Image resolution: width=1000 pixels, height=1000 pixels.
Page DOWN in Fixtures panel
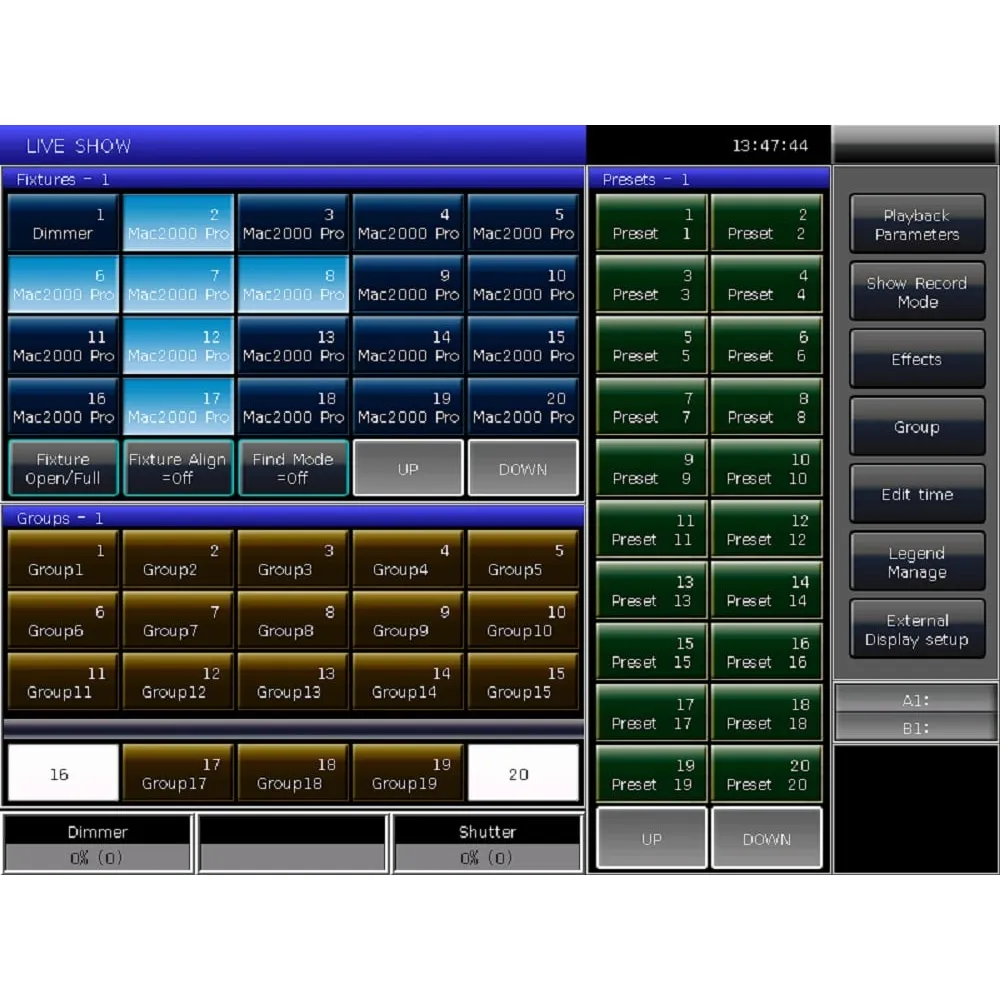point(523,468)
